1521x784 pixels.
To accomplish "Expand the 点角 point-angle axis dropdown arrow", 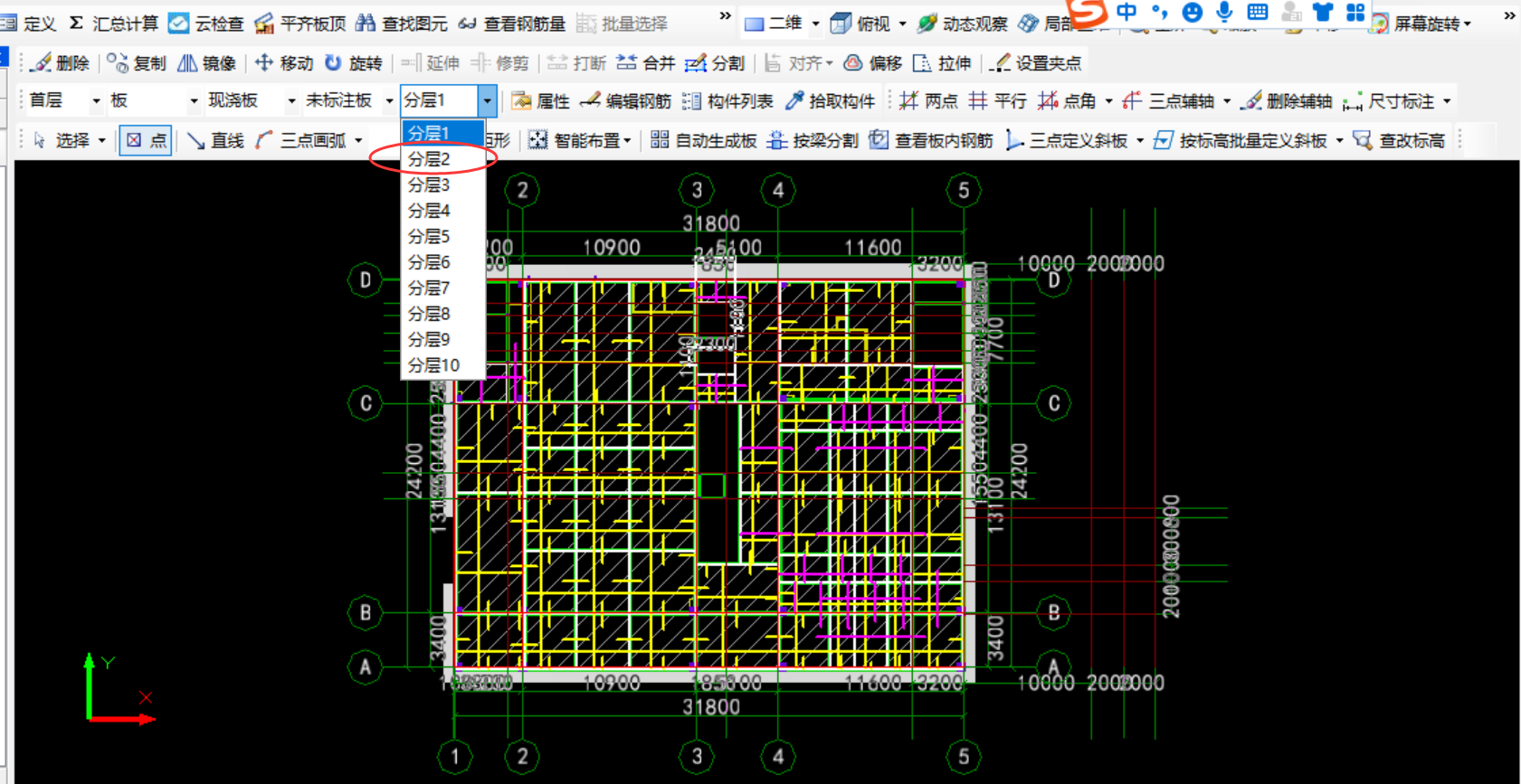I will tap(1108, 100).
